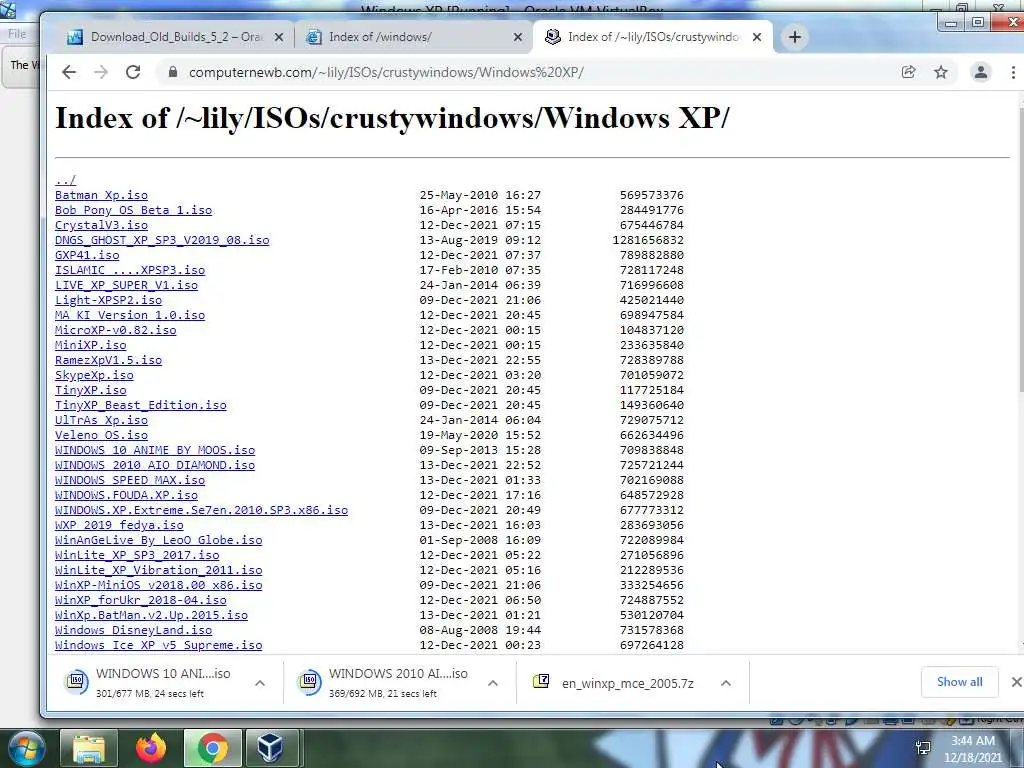Open the Light-XPSP2.iso link

(108, 300)
